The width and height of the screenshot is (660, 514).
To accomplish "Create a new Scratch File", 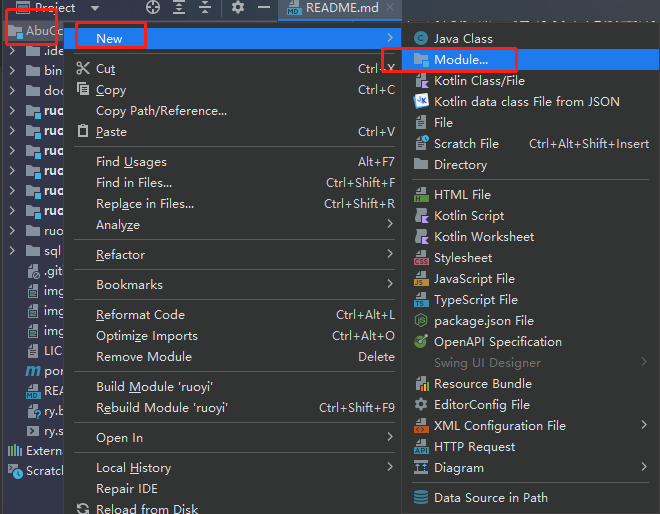I will click(531, 144).
